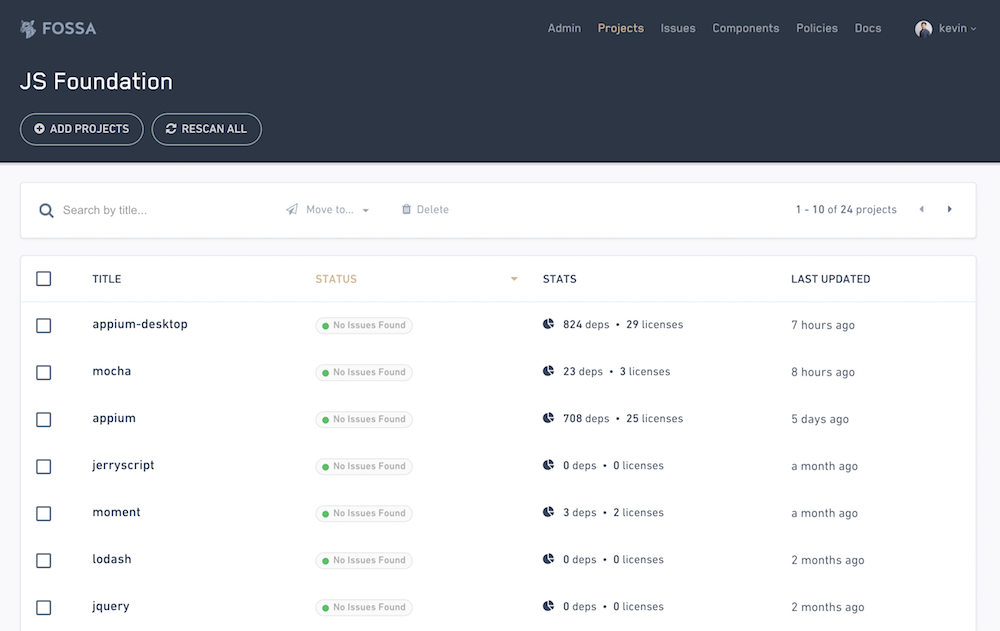The image size is (1000, 631).
Task: Open the mocha project
Action: pos(112,371)
